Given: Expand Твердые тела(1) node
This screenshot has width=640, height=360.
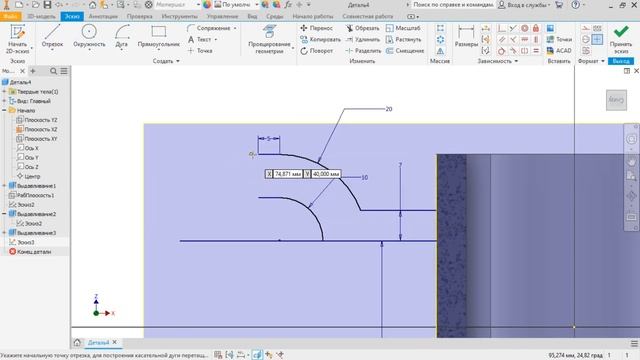Looking at the screenshot, I should click(x=4, y=91).
